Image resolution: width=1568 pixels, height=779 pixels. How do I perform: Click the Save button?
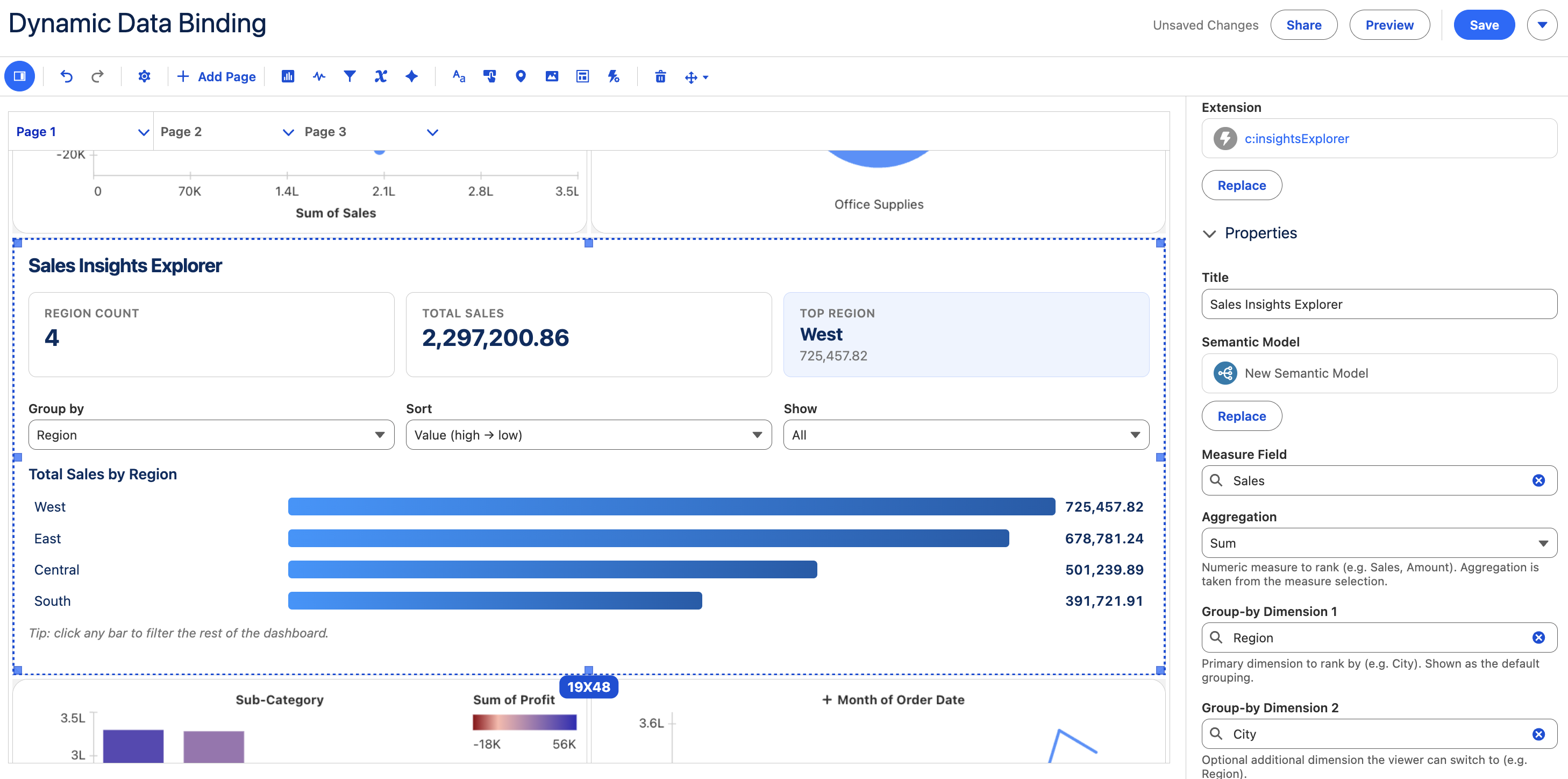1484,25
